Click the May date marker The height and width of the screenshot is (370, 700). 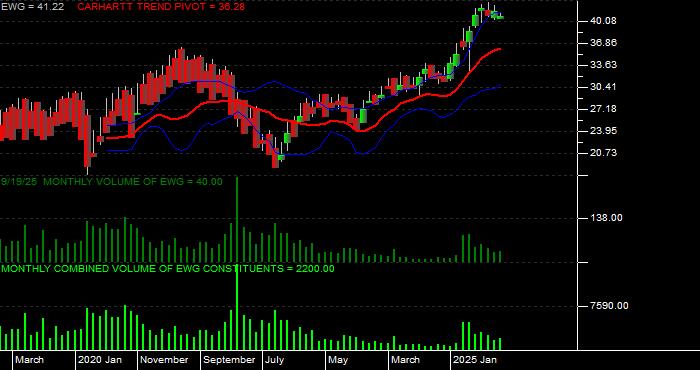click(338, 360)
